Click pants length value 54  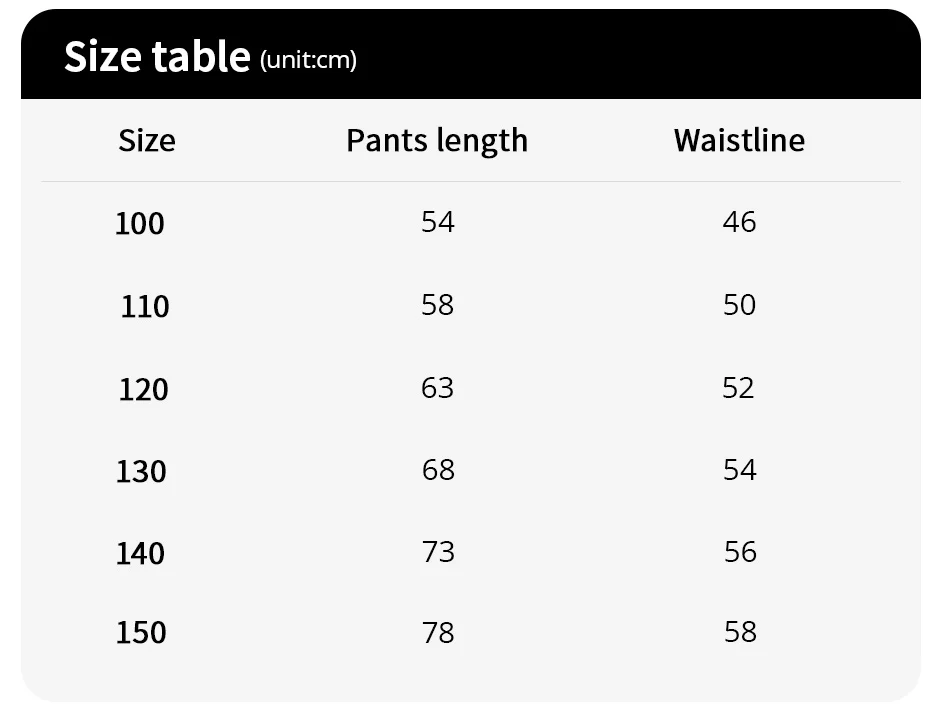coord(438,222)
